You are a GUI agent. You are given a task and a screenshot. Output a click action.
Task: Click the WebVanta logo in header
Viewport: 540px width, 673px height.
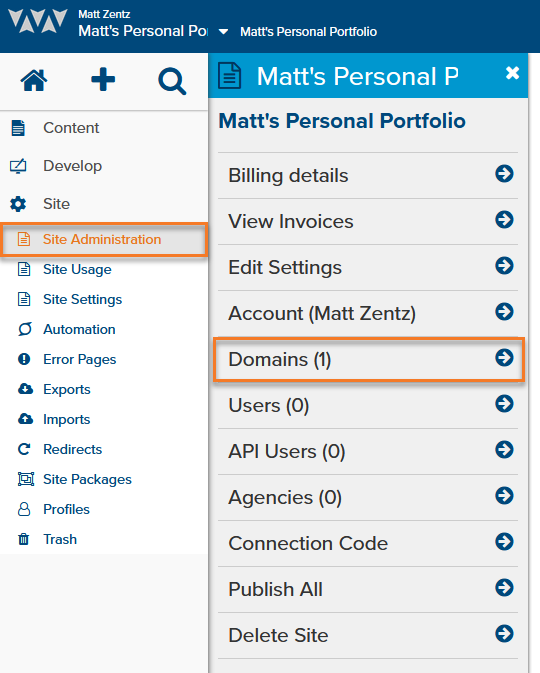tap(38, 21)
